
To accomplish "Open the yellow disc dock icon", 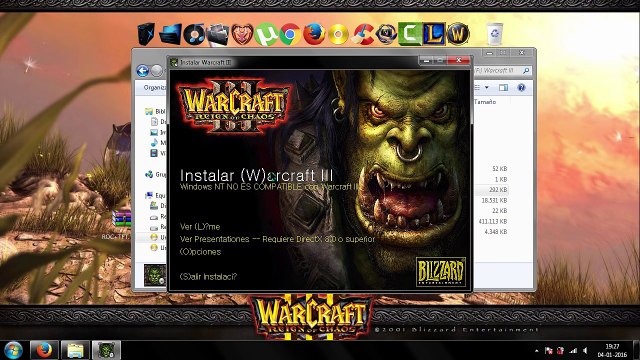I will pos(338,34).
